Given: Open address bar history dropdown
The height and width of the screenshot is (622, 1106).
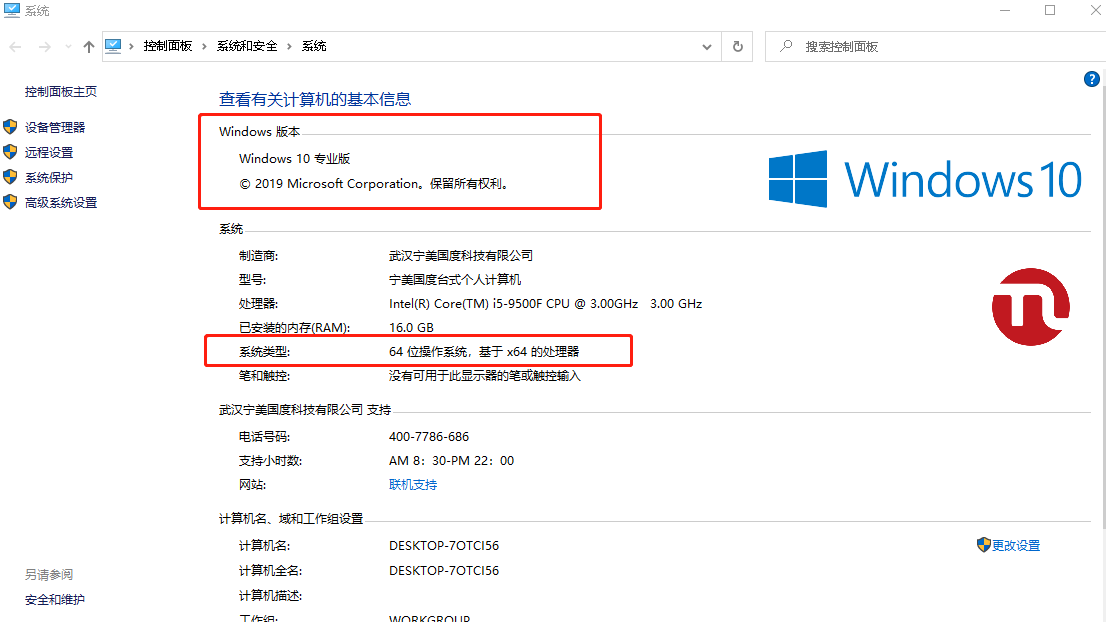Looking at the screenshot, I should click(x=707, y=47).
